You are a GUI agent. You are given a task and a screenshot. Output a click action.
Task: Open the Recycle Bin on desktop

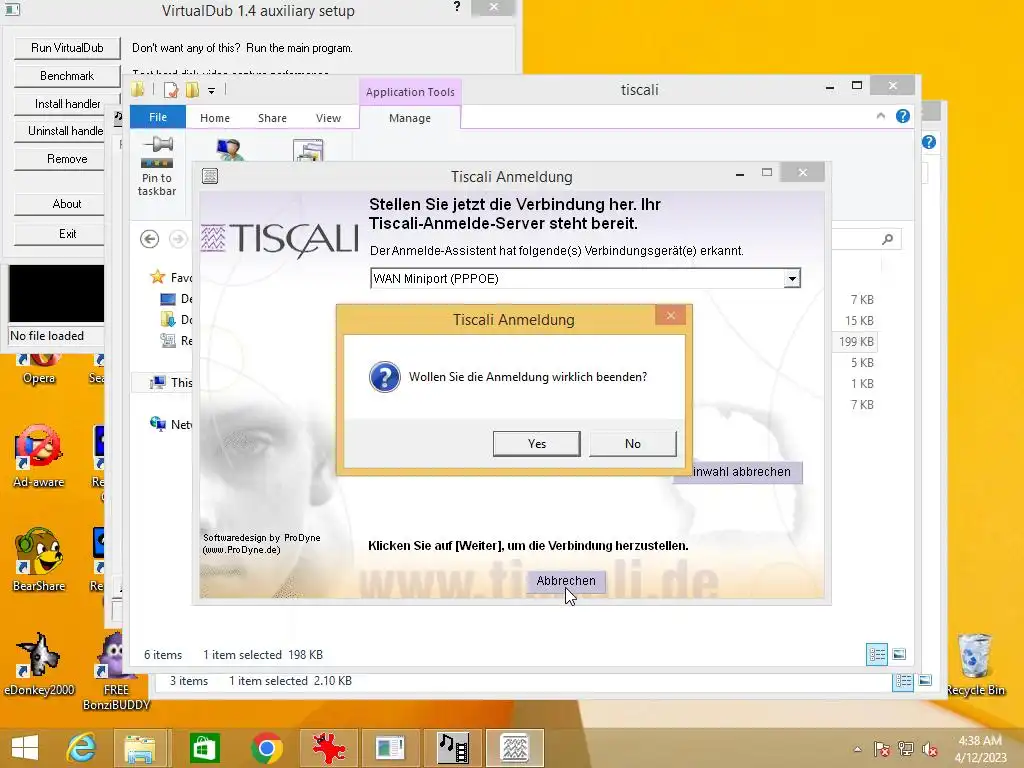coord(975,665)
